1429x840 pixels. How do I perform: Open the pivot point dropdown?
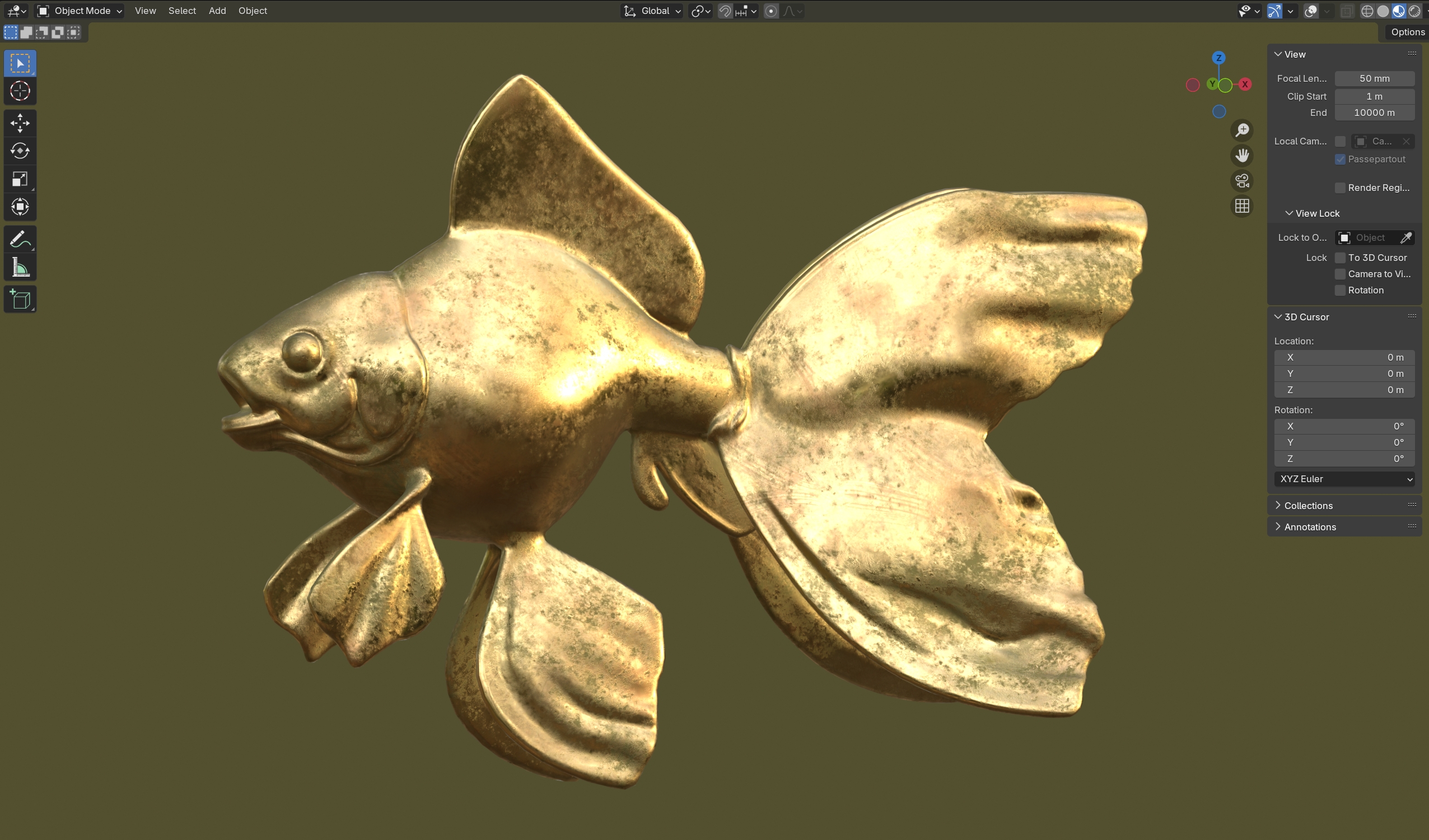(x=701, y=11)
